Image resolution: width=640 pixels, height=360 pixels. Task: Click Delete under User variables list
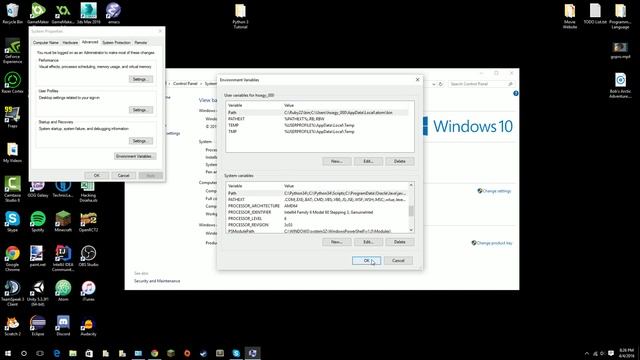[400, 161]
